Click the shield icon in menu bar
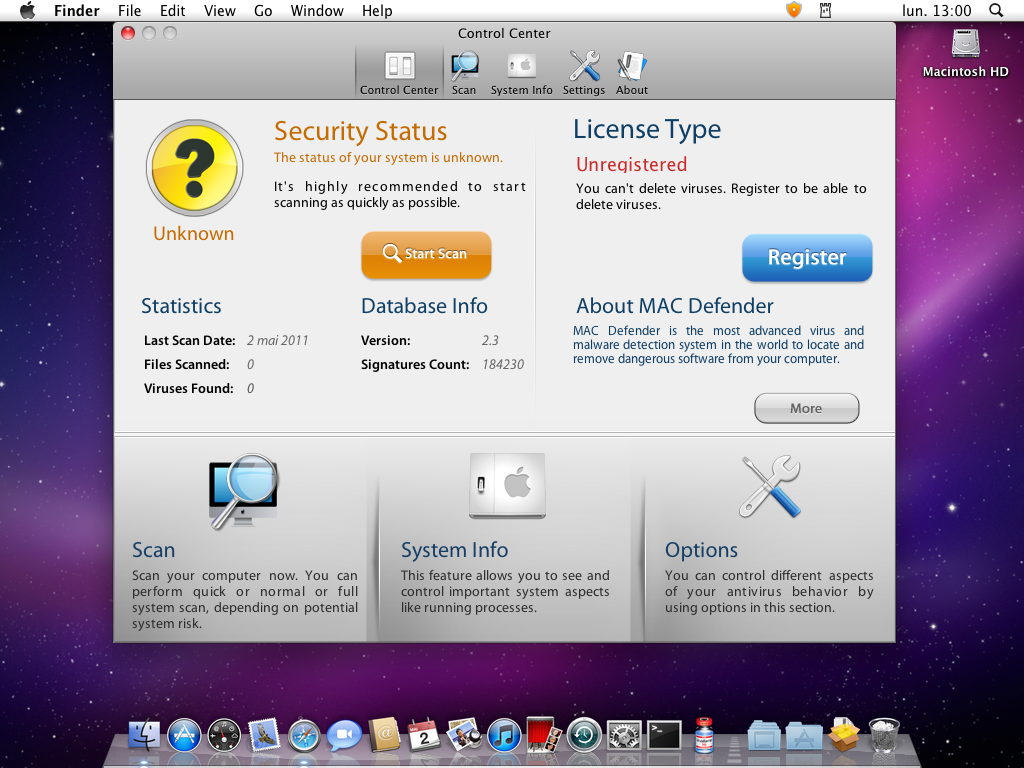This screenshot has width=1024, height=768. click(794, 10)
